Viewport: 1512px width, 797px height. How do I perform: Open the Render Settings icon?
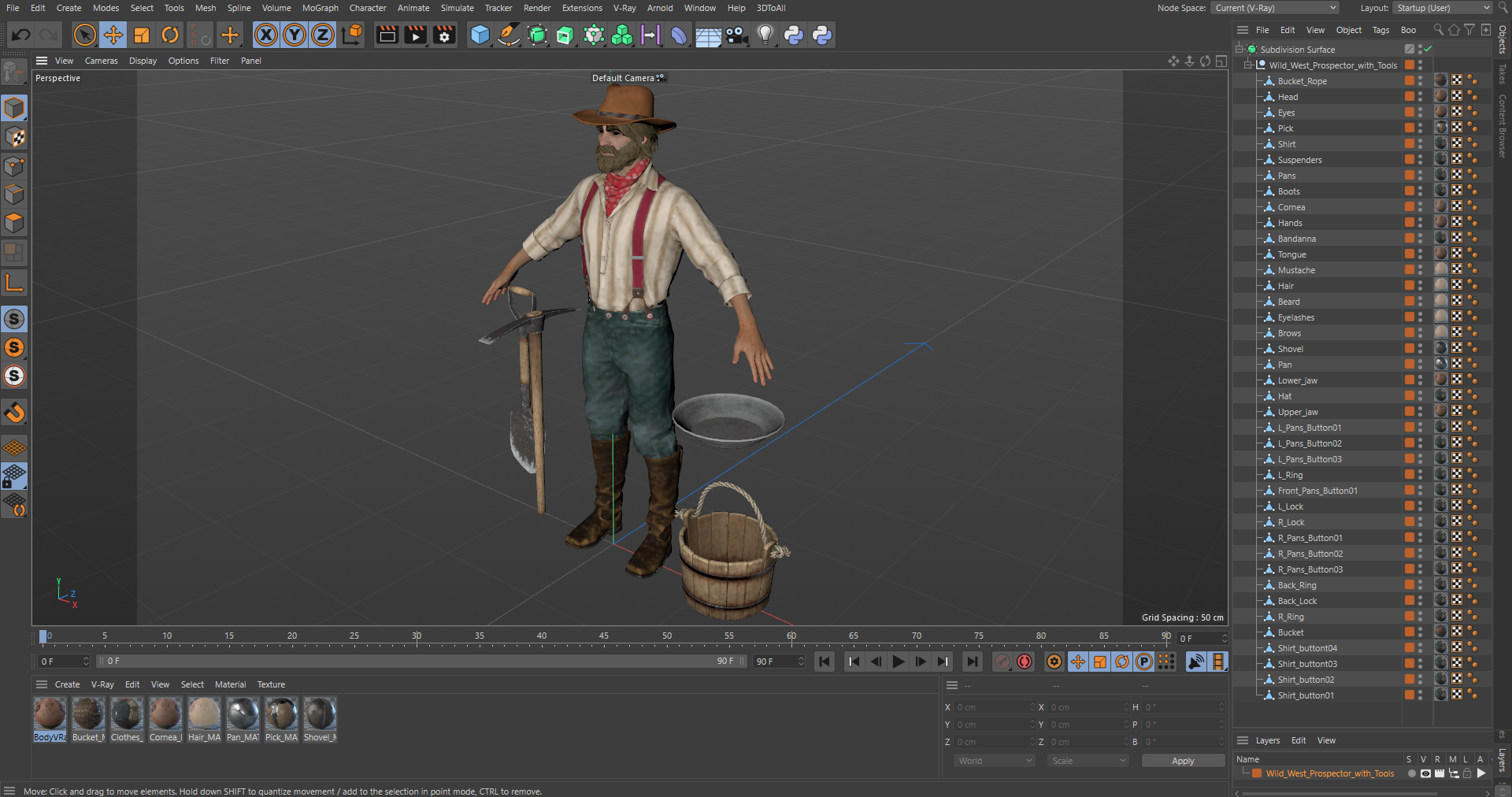tap(444, 35)
